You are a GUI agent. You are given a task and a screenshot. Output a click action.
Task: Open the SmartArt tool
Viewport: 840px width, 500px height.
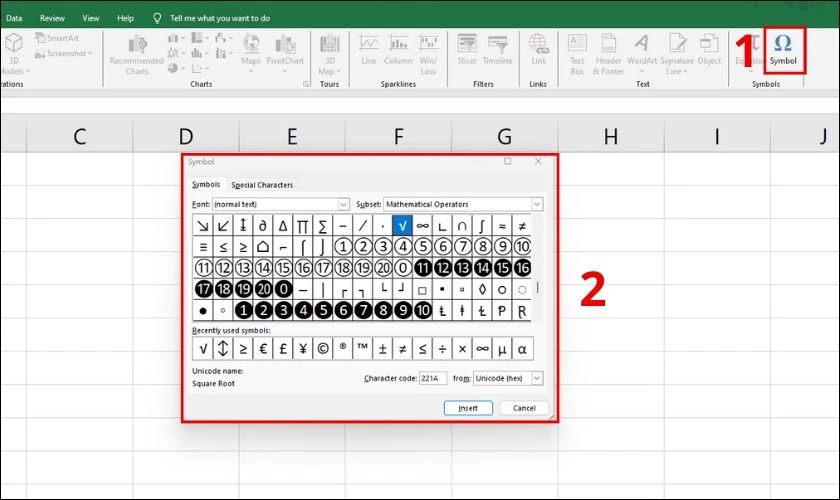(57, 38)
